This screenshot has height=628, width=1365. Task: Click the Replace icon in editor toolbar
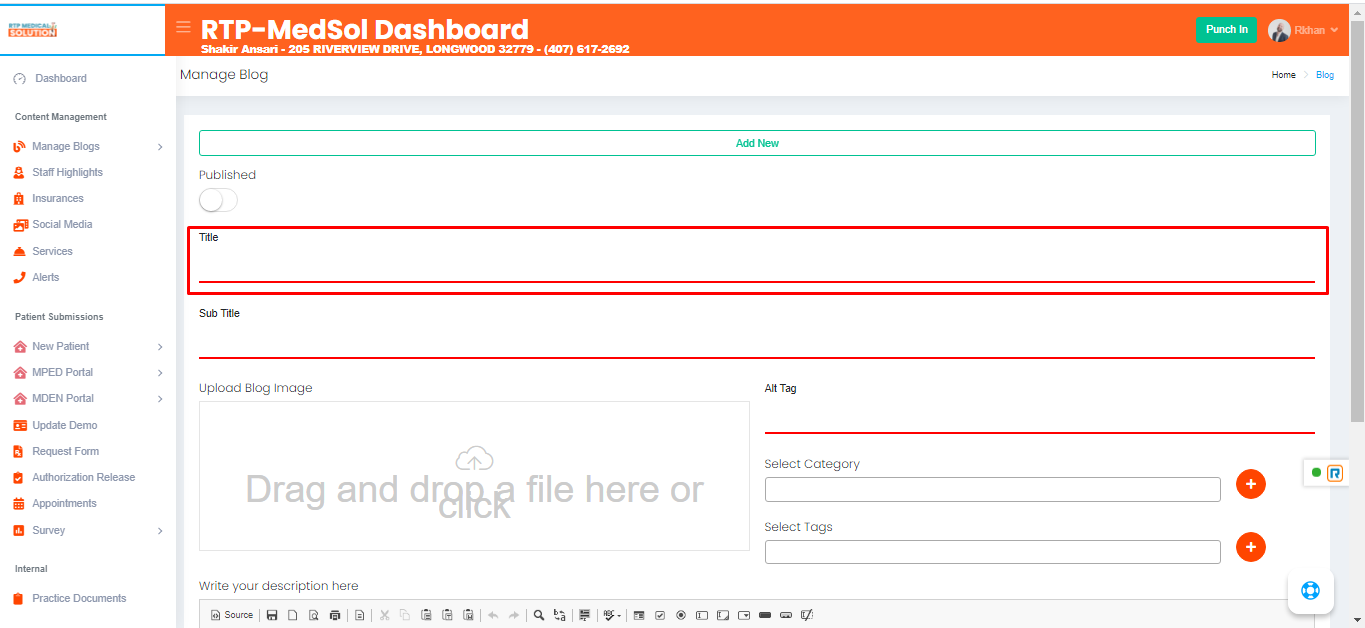[x=559, y=615]
